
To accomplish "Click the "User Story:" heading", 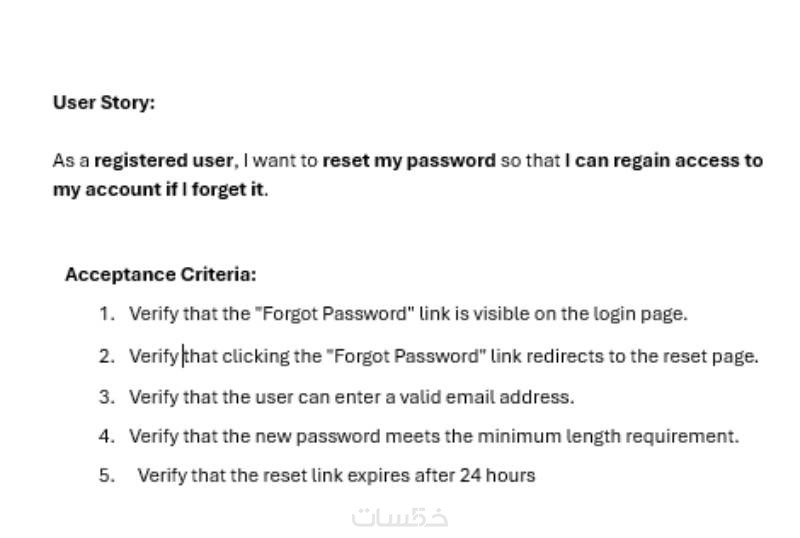I will point(104,102).
